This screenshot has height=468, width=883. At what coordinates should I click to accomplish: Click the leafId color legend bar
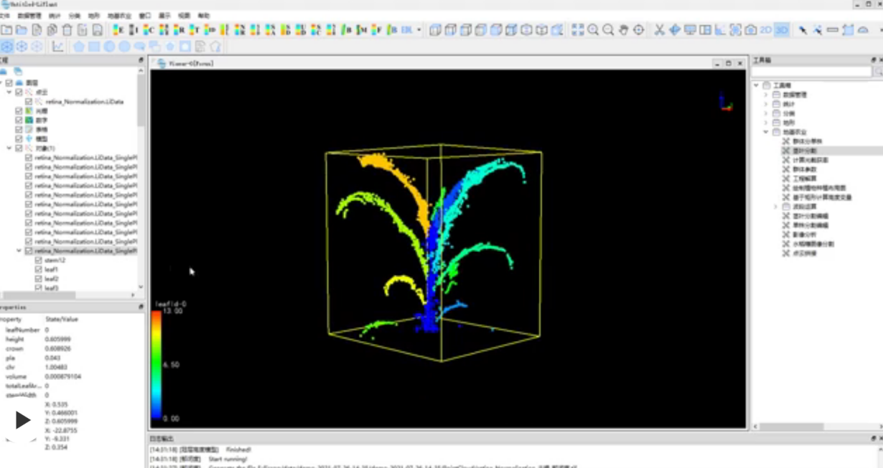157,366
